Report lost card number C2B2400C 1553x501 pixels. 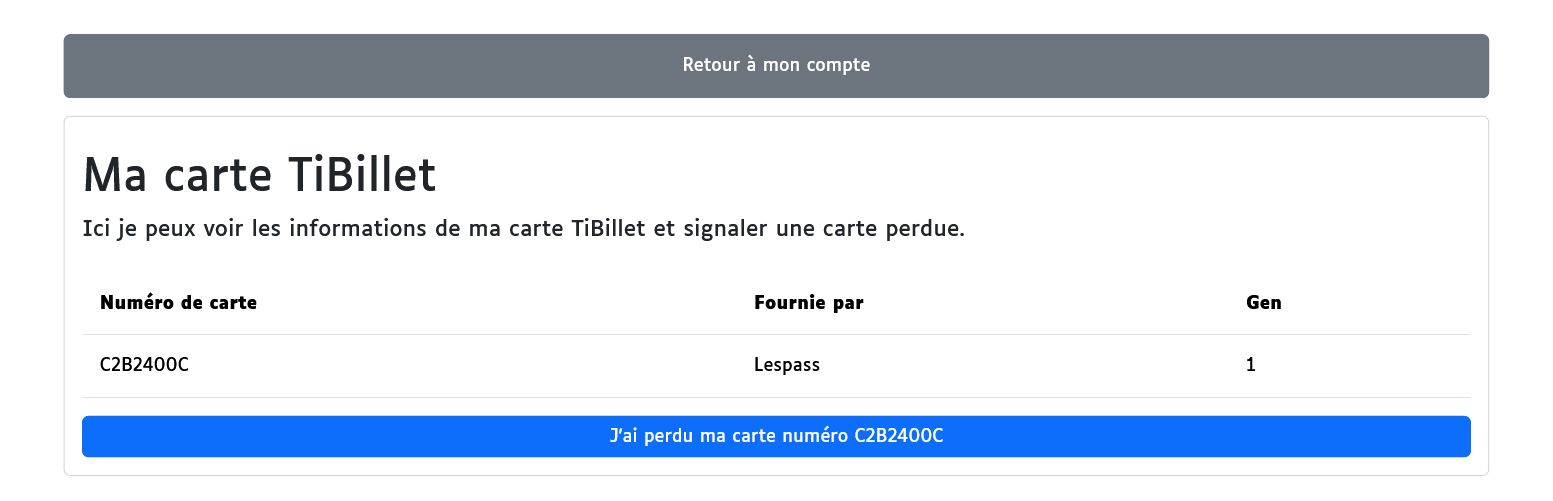(x=776, y=437)
